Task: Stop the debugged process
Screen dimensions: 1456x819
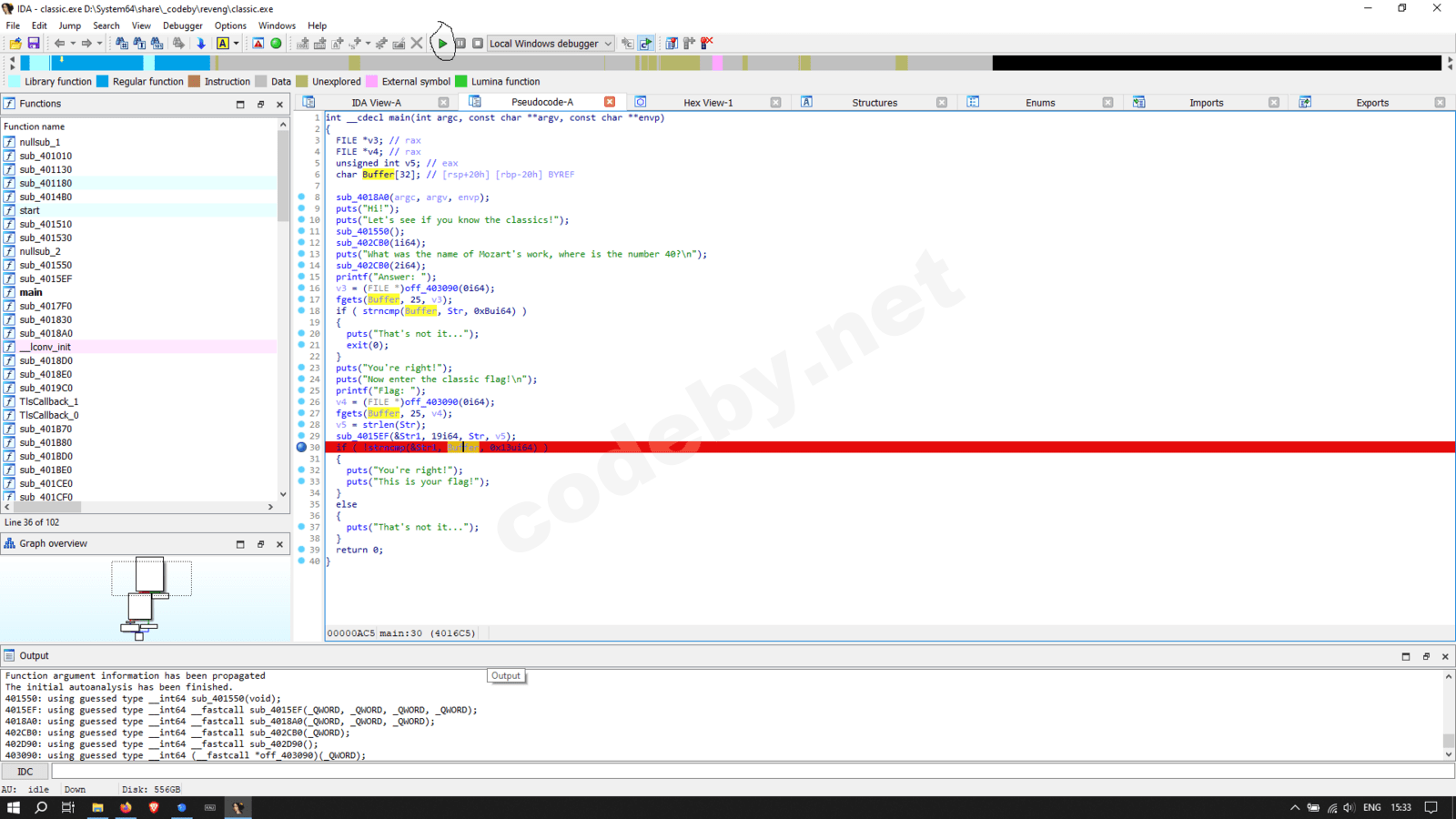Action: [478, 44]
